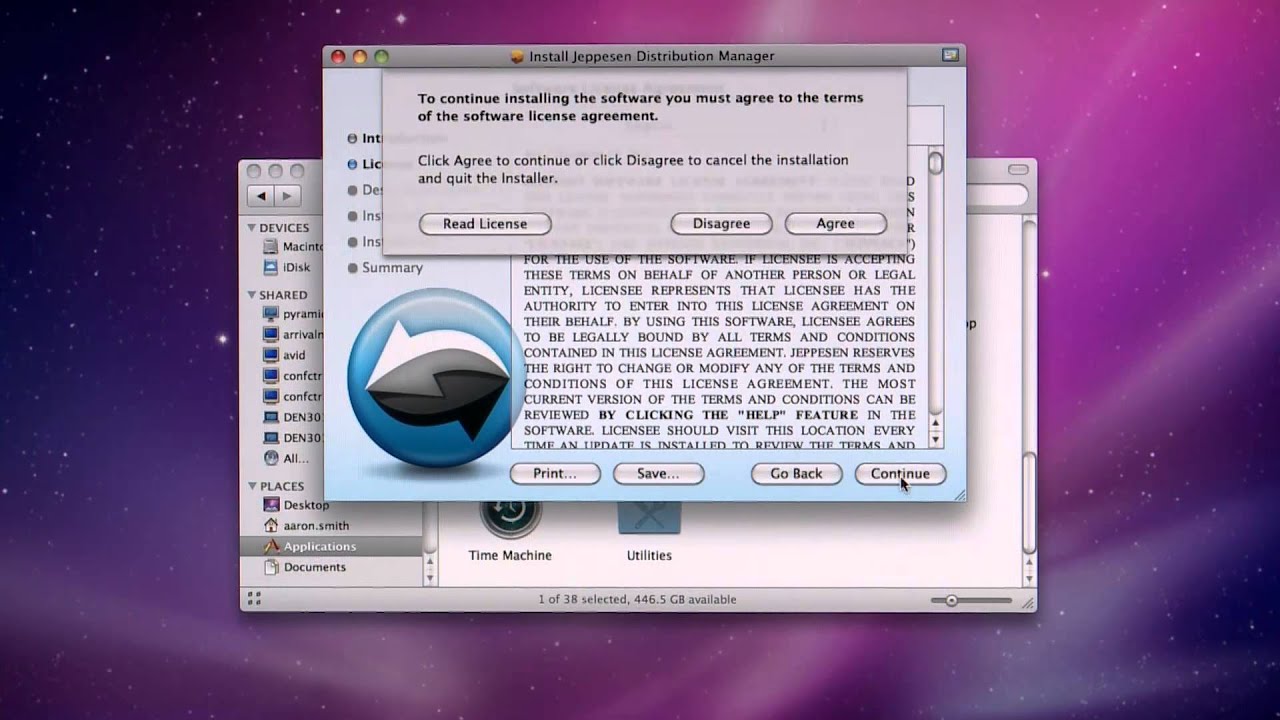The height and width of the screenshot is (720, 1280).
Task: Click the Summary step in installer
Action: point(385,268)
